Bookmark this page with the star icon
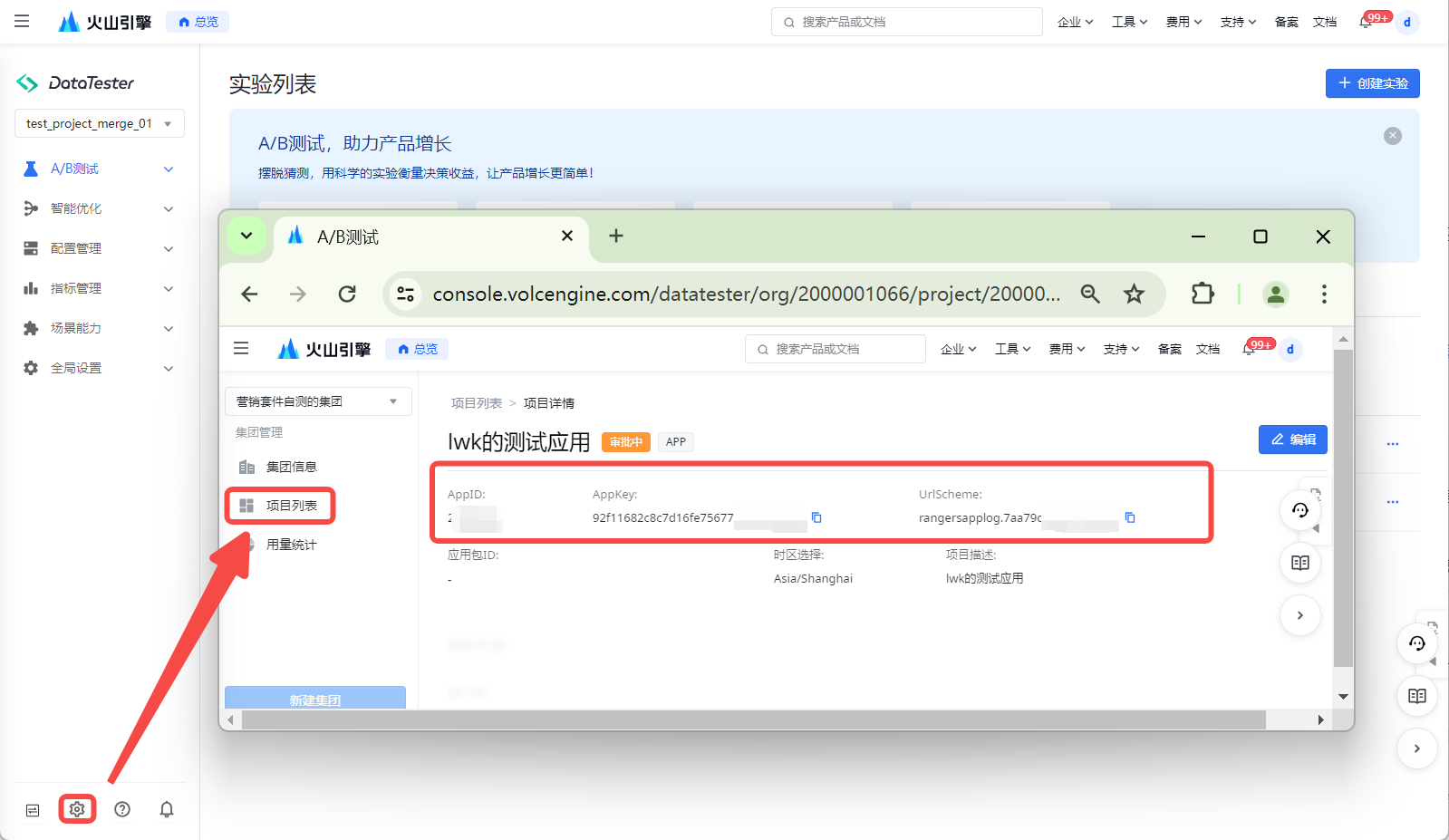 click(1134, 294)
